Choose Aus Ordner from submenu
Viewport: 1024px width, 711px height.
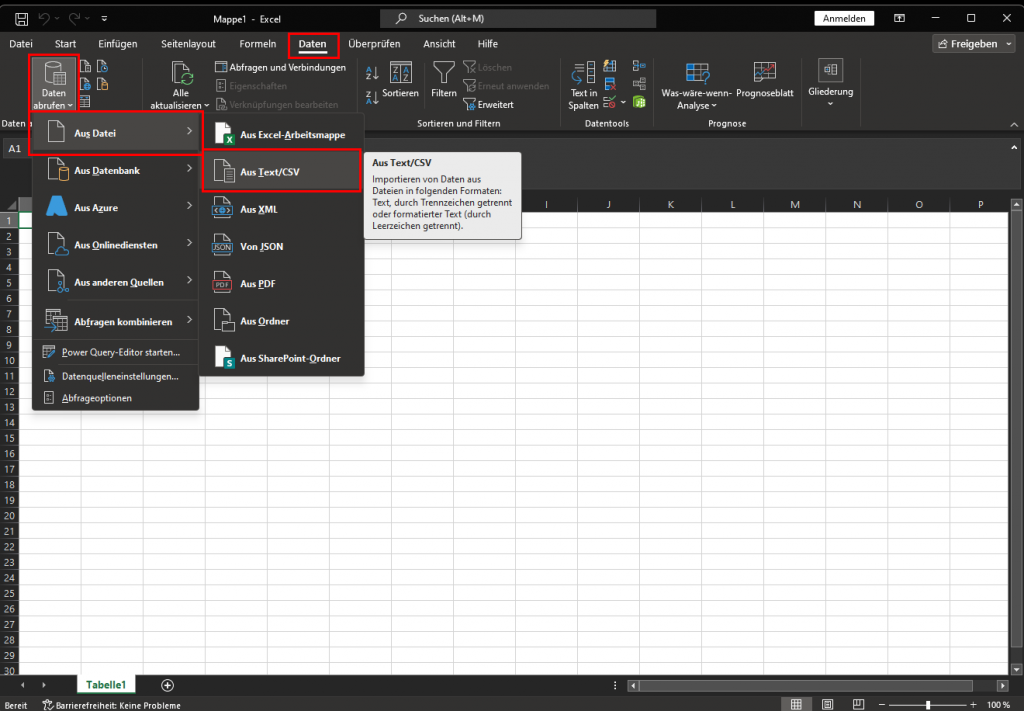pos(281,321)
